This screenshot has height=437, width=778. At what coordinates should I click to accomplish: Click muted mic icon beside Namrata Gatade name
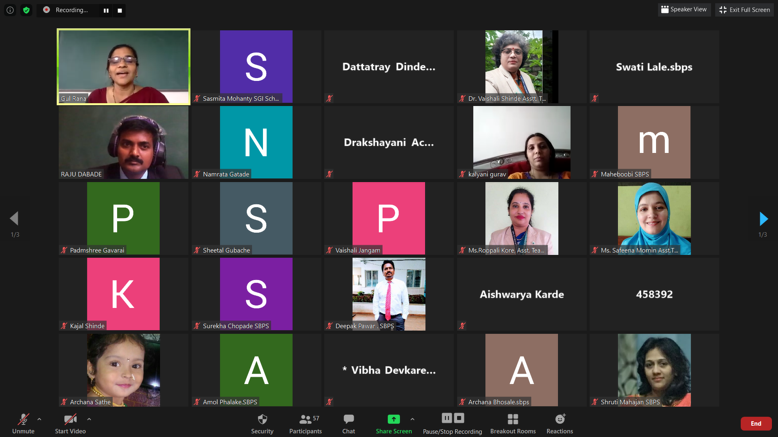pyautogui.click(x=197, y=174)
